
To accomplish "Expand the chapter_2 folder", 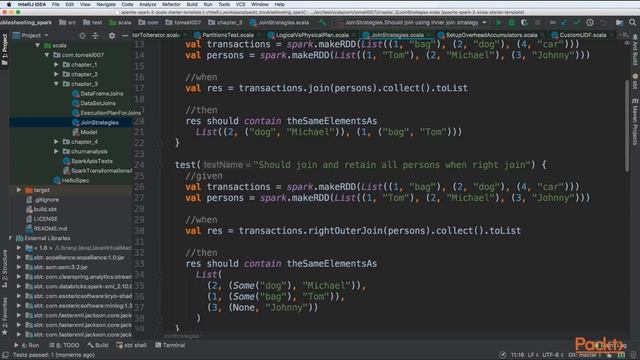I will (56, 74).
